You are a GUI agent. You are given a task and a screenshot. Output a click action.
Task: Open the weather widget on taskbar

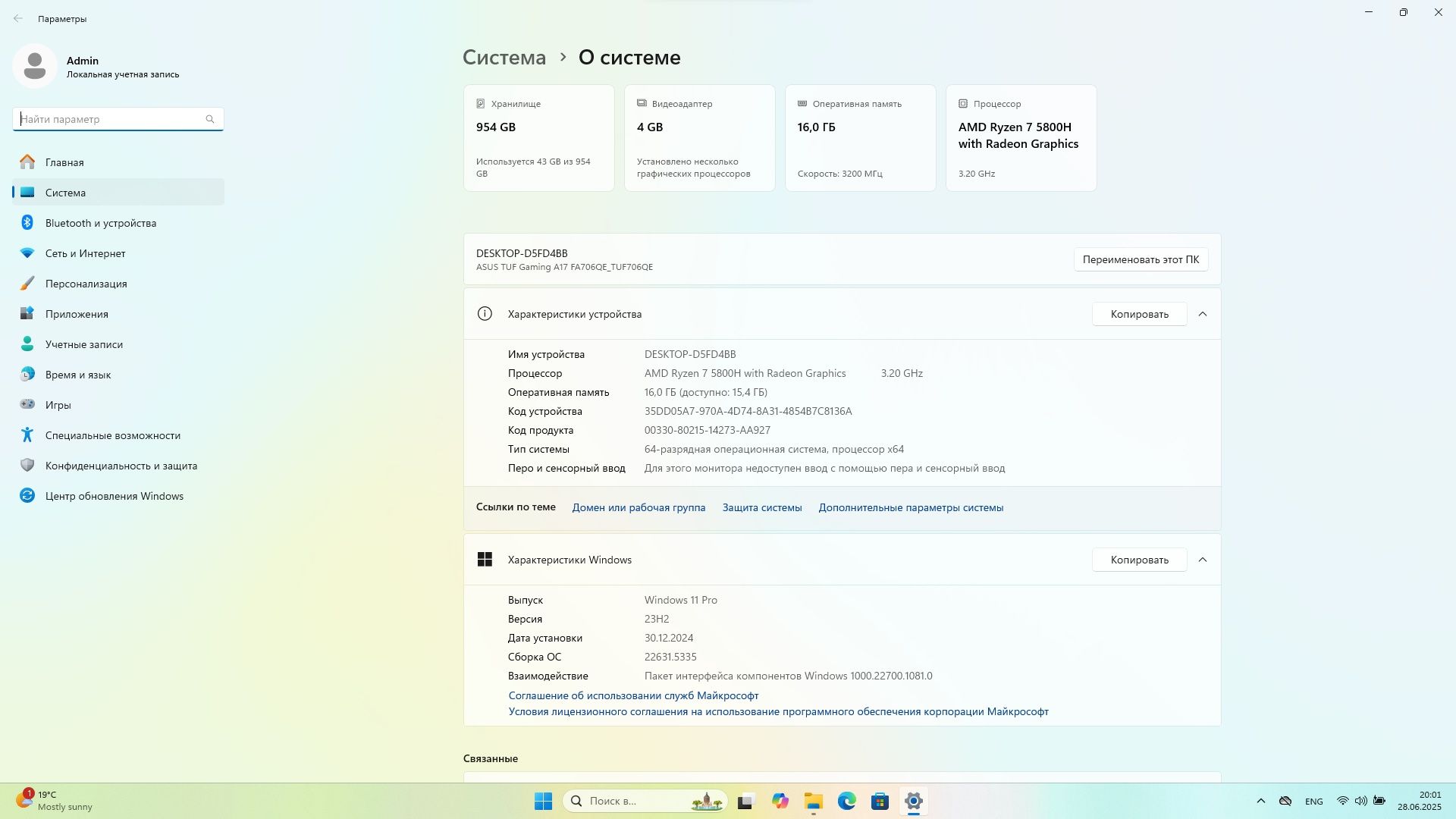click(x=55, y=801)
